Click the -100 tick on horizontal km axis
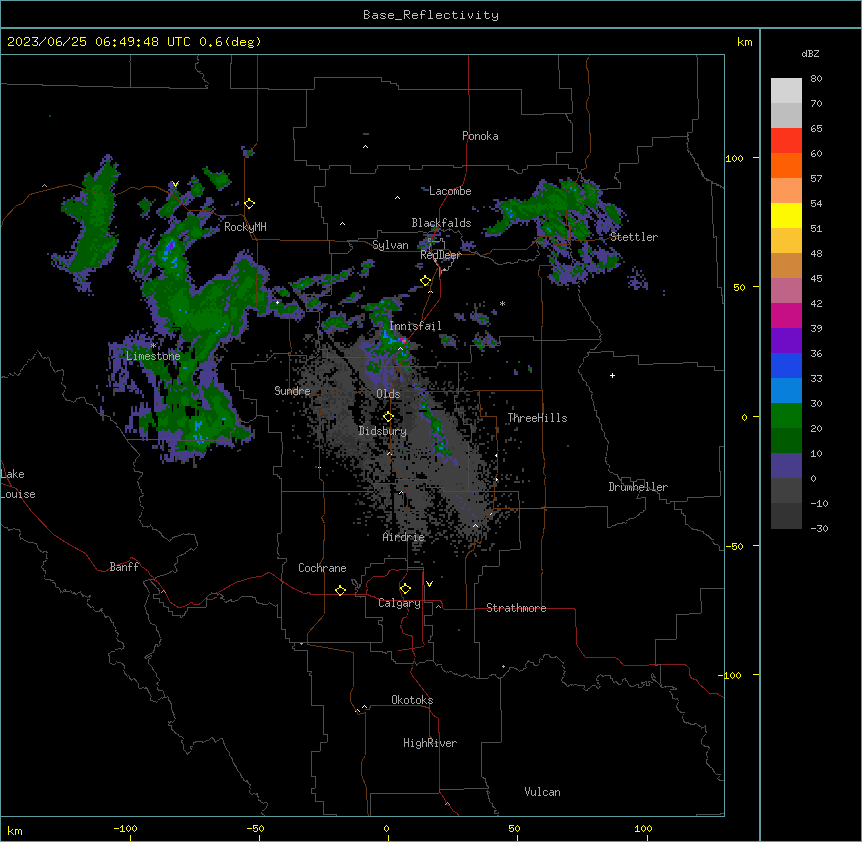This screenshot has height=842, width=862. coord(125,828)
